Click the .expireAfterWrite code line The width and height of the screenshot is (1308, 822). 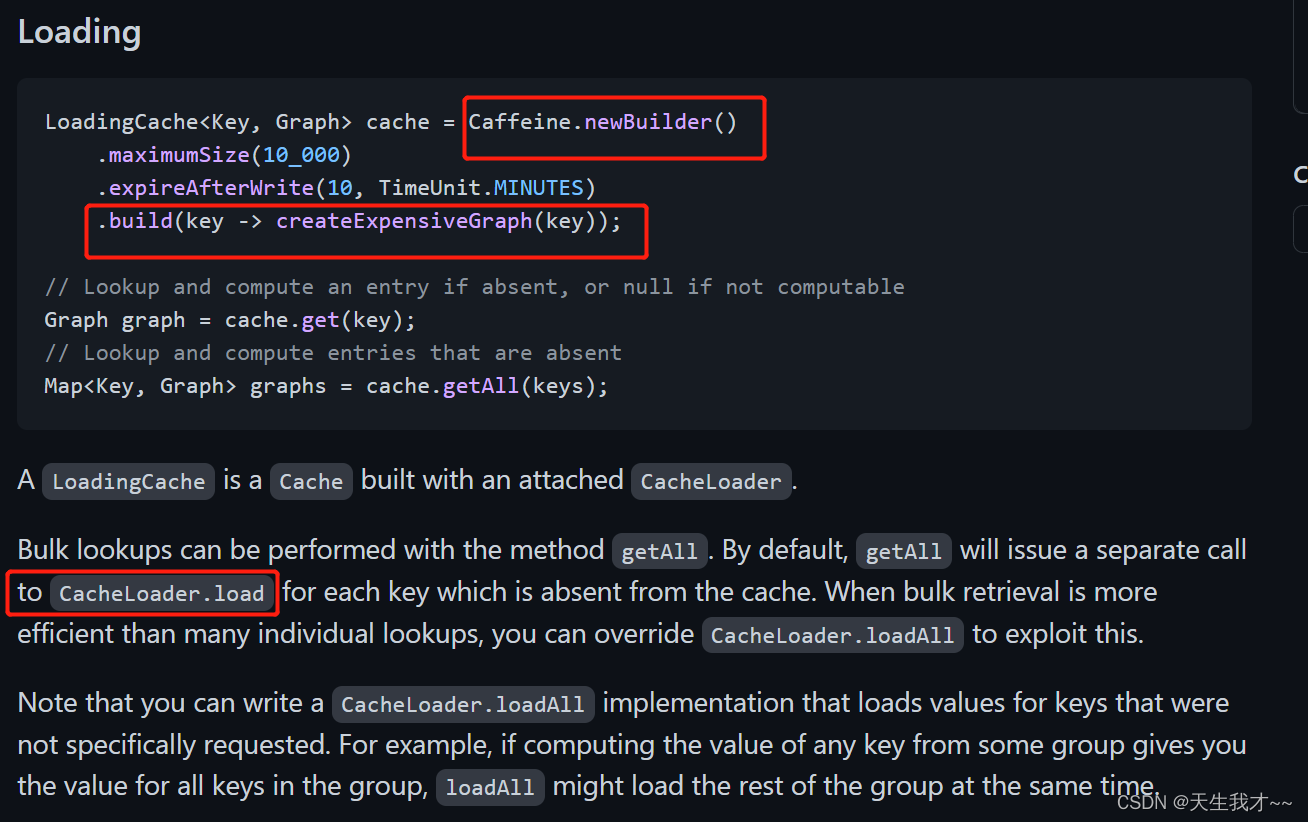(346, 188)
